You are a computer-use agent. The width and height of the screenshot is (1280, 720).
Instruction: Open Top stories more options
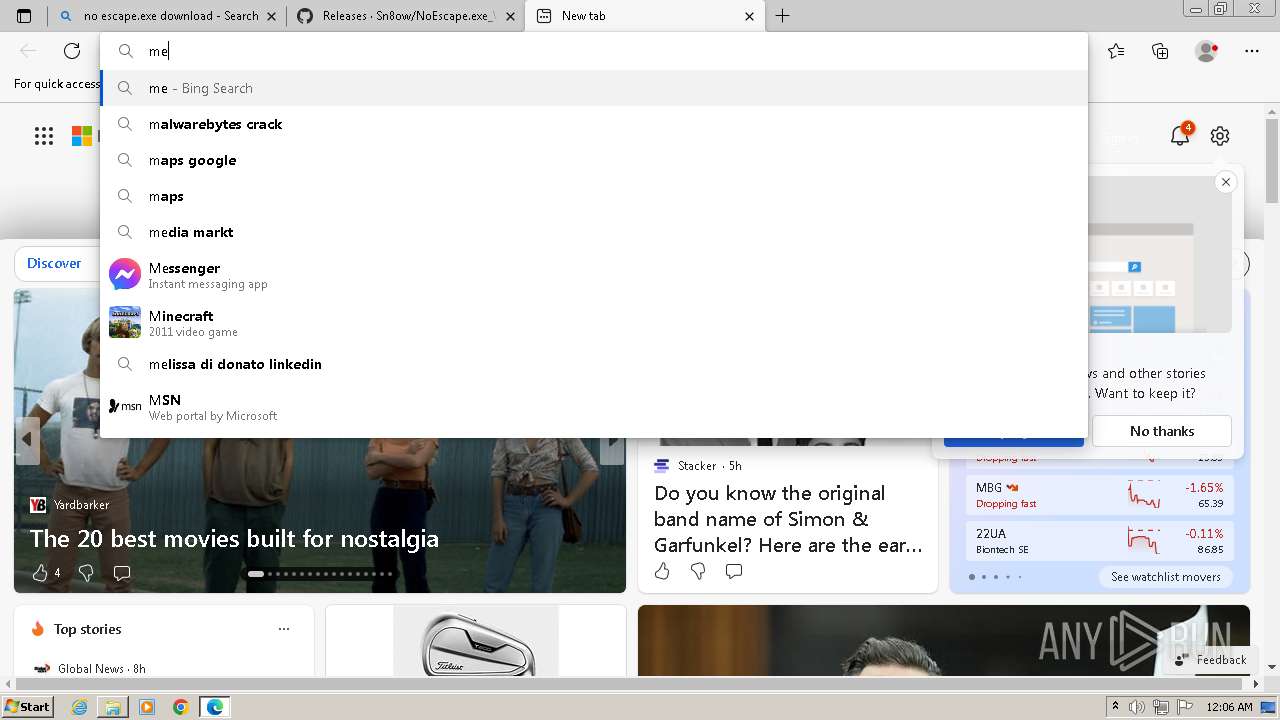coord(284,629)
